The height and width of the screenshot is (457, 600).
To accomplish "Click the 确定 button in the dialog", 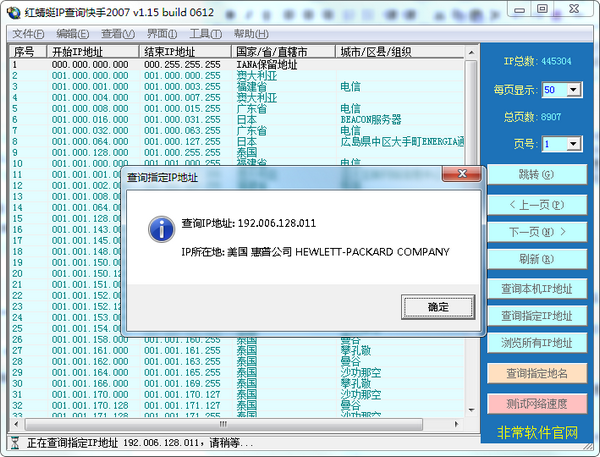I will click(x=437, y=306).
